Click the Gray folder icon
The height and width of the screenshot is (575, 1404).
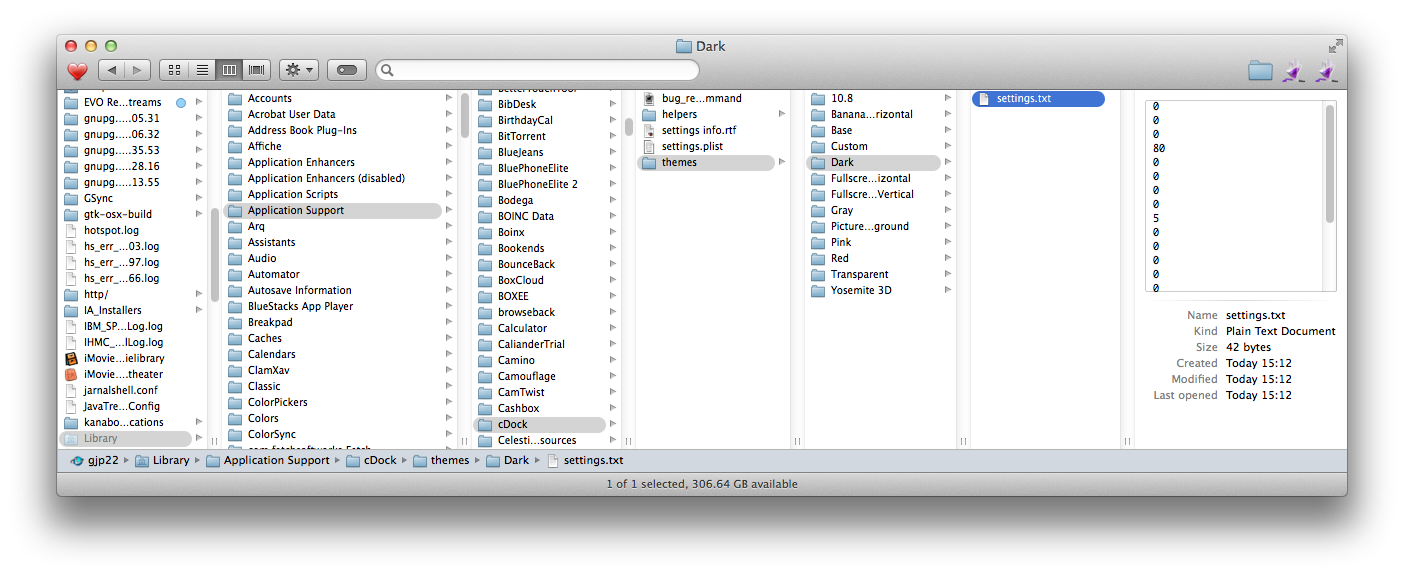tap(818, 210)
